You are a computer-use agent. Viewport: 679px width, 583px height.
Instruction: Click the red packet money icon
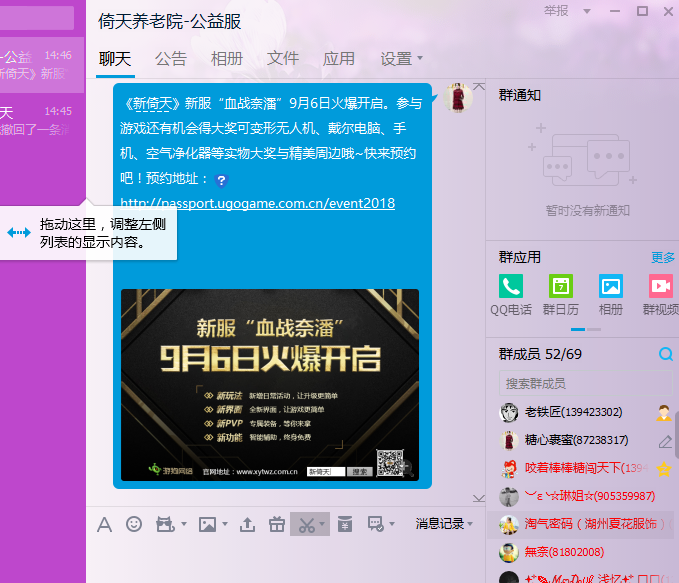click(345, 524)
